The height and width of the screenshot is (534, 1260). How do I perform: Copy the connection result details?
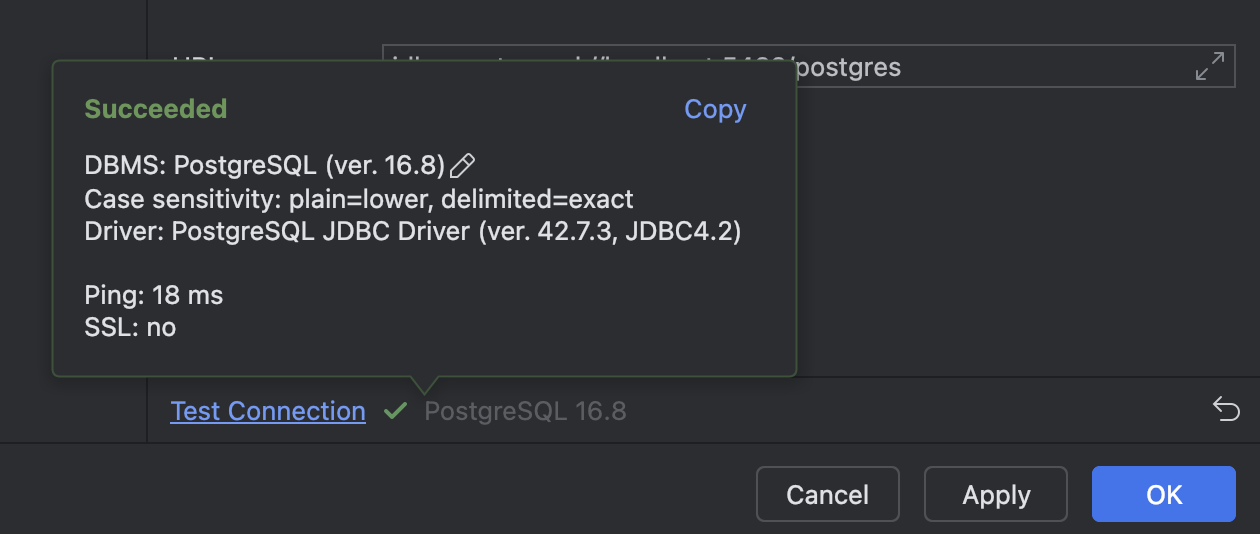(x=715, y=109)
